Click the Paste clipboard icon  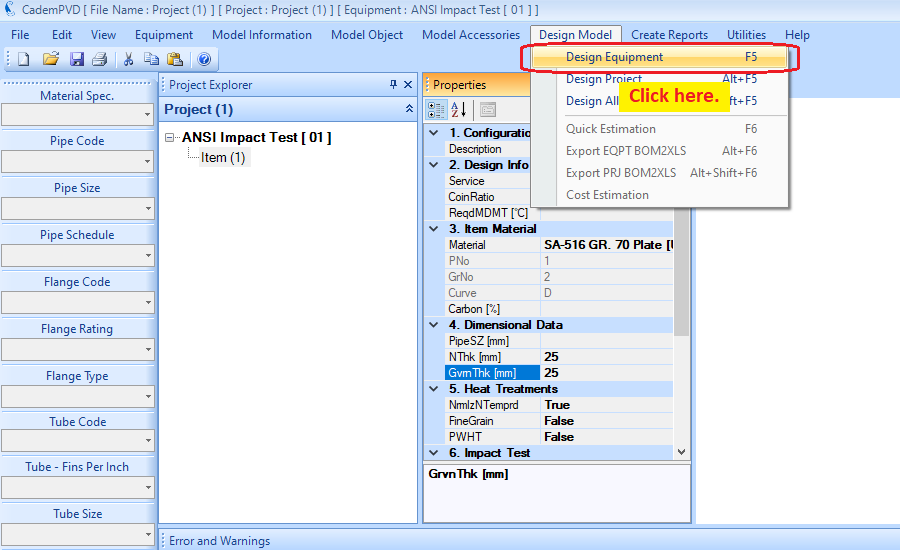click(175, 60)
